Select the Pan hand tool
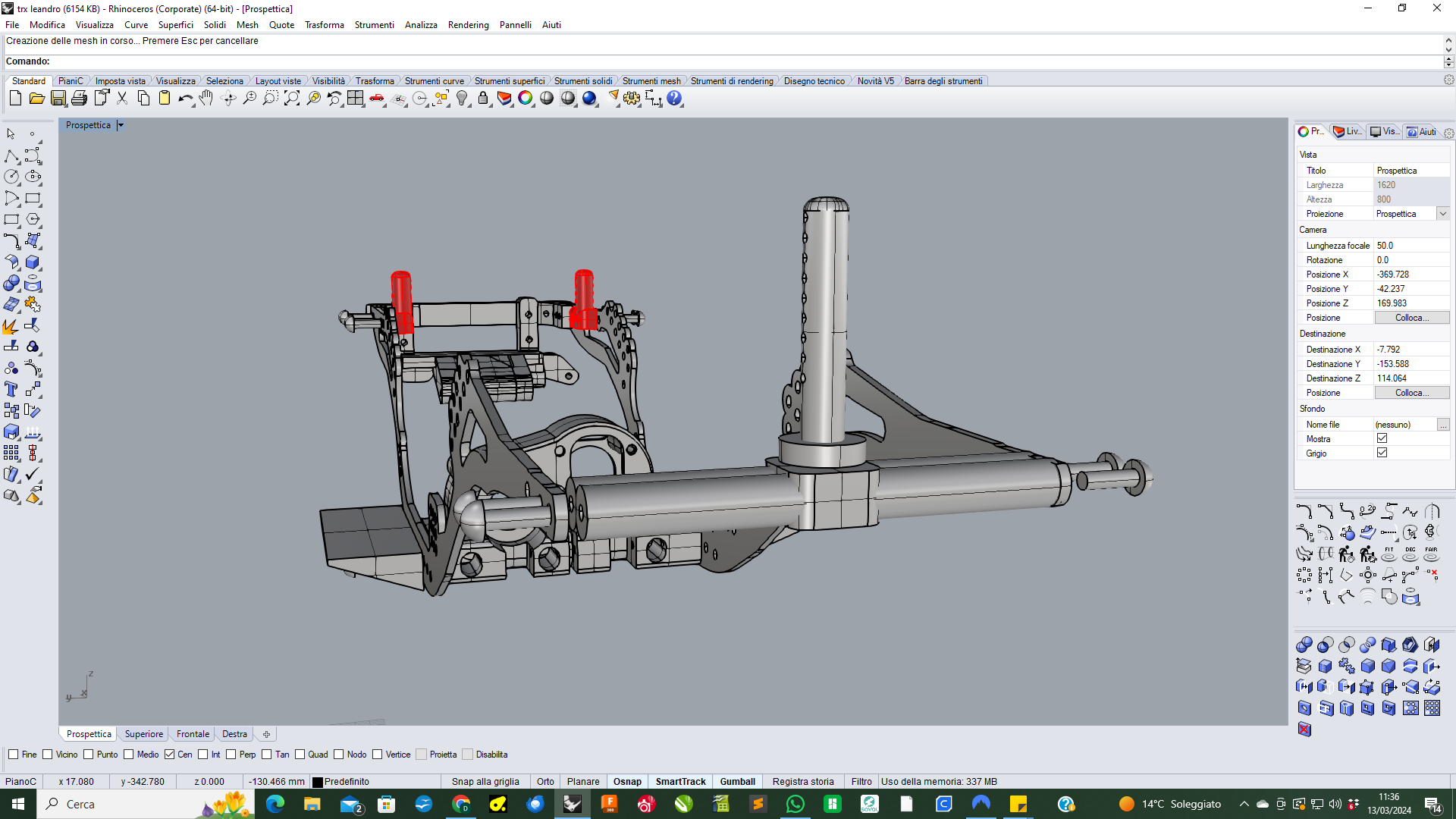 click(x=206, y=99)
